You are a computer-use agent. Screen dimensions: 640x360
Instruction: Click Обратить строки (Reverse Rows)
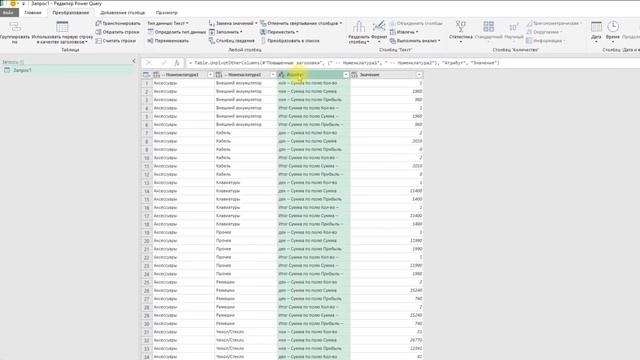[x=118, y=32]
